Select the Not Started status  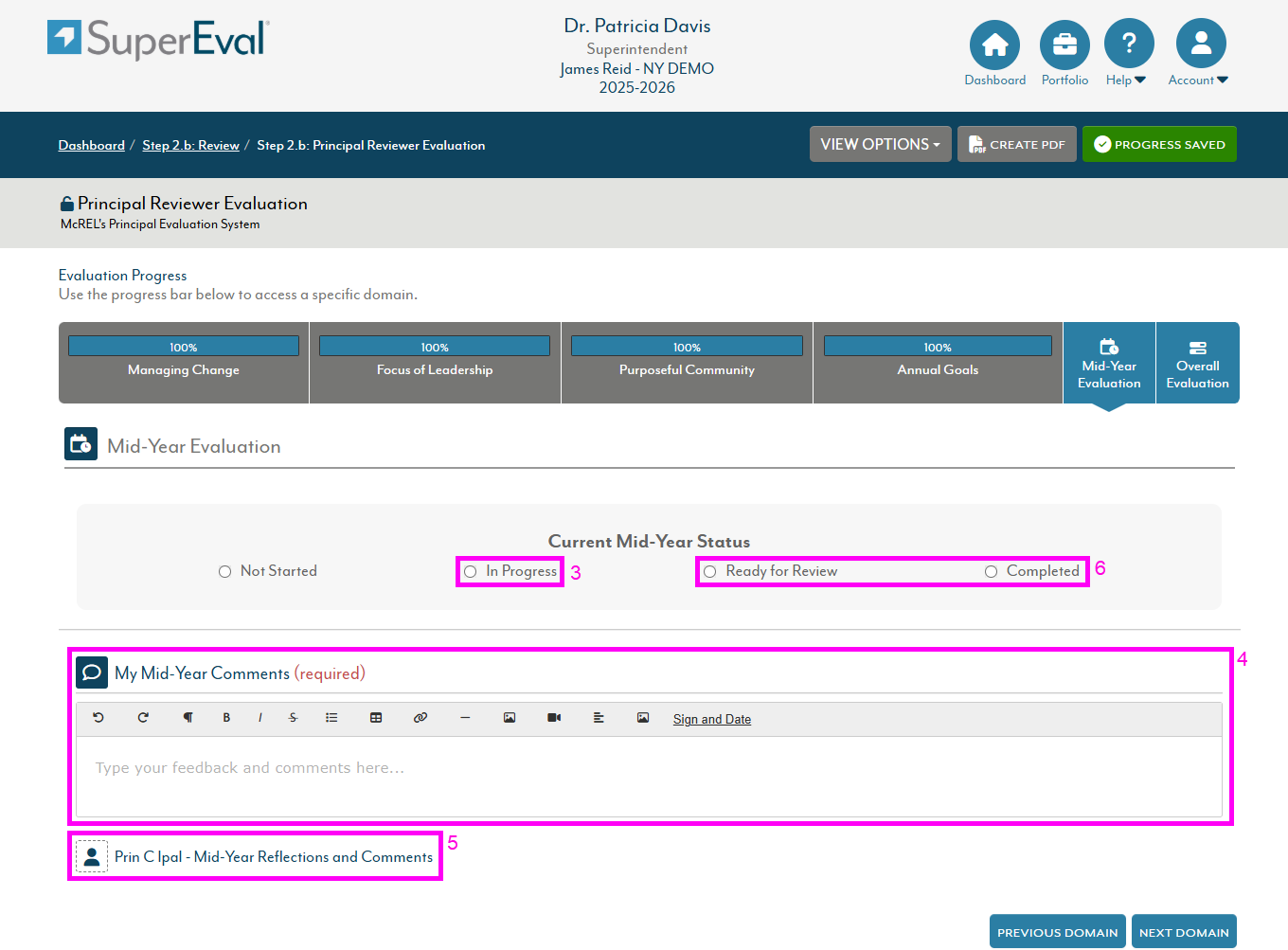click(225, 572)
